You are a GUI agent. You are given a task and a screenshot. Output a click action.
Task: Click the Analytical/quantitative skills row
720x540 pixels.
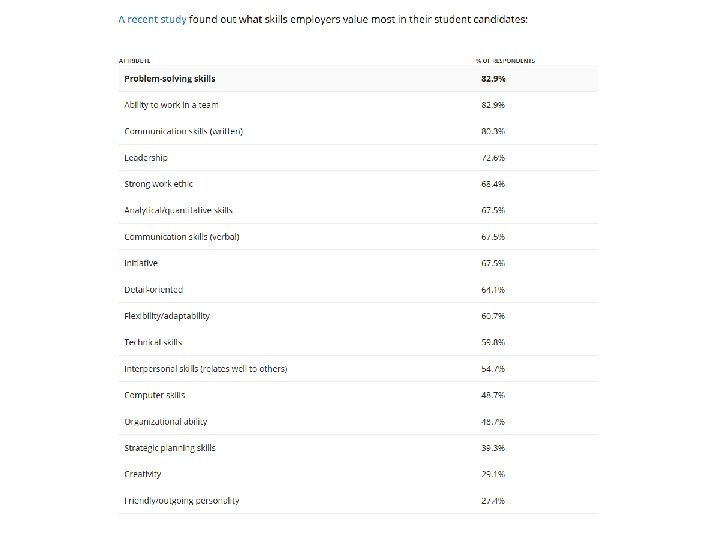(178, 210)
